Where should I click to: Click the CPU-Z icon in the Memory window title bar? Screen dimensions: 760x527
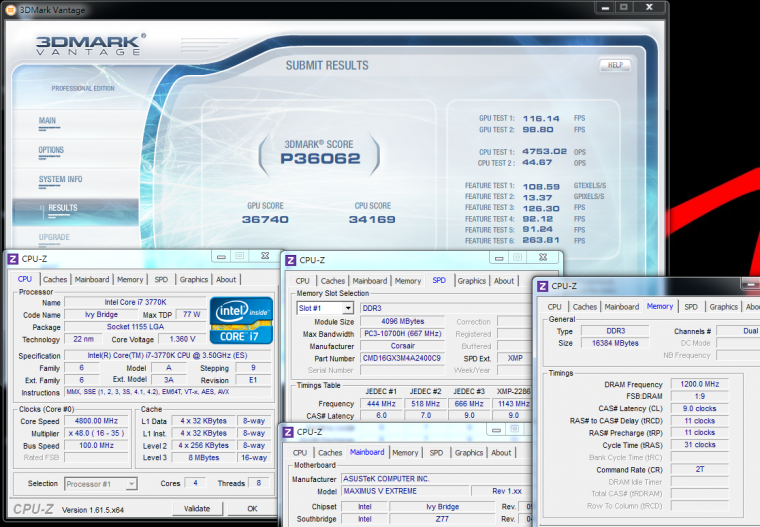(543, 285)
